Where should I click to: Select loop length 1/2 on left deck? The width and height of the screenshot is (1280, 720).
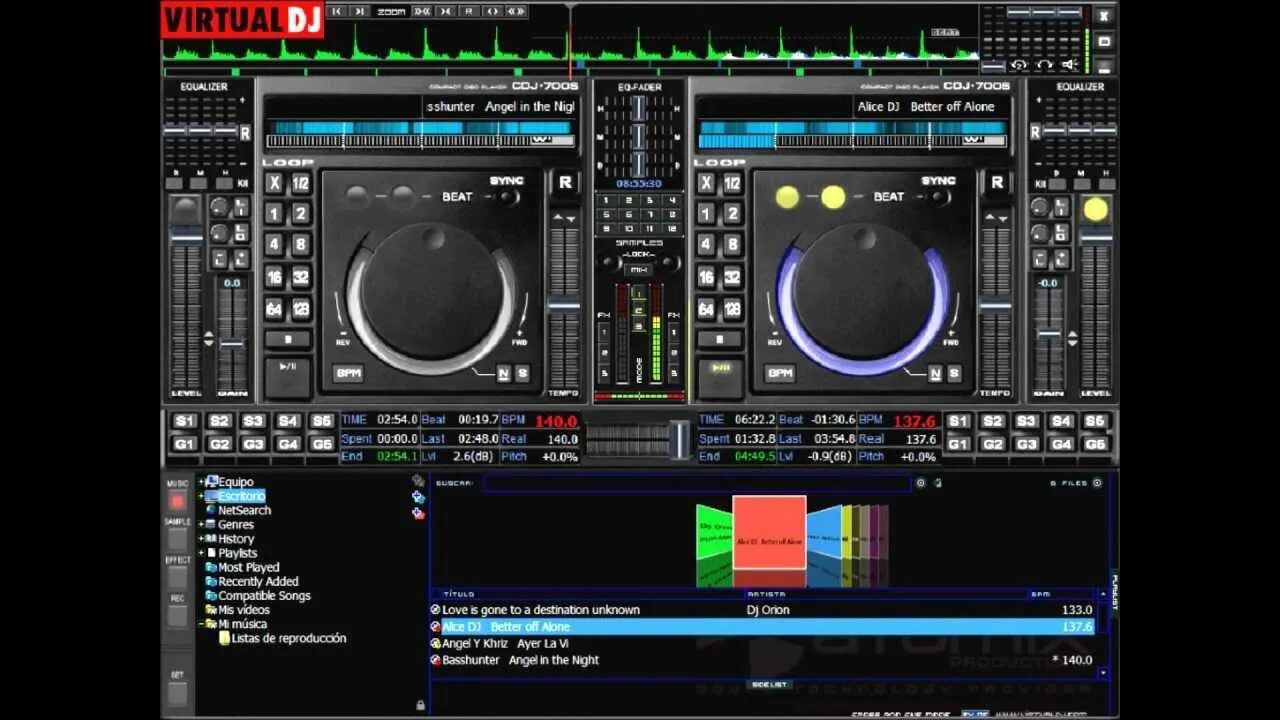(300, 183)
